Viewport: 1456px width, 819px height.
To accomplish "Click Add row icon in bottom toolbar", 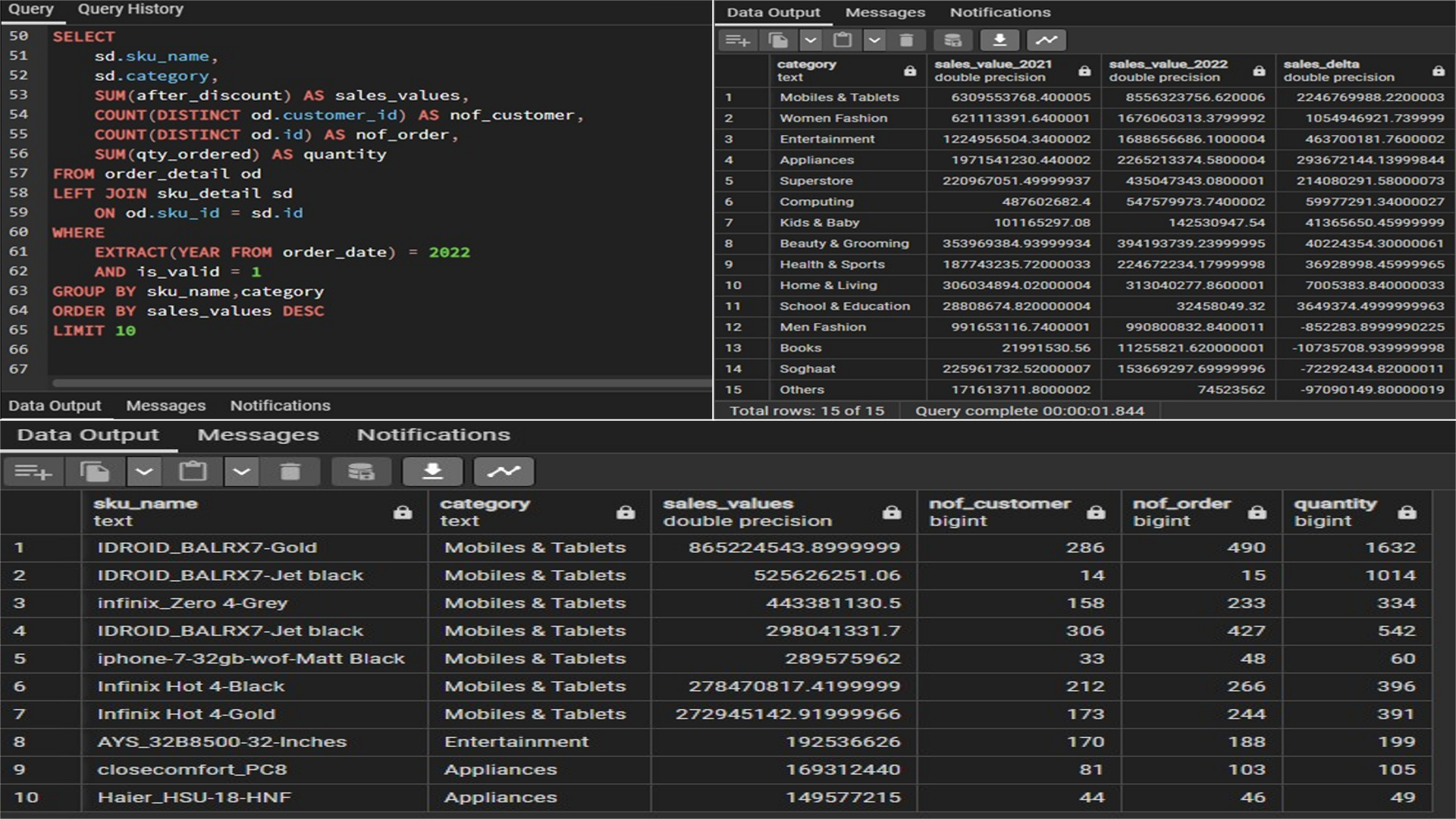I will coord(33,472).
